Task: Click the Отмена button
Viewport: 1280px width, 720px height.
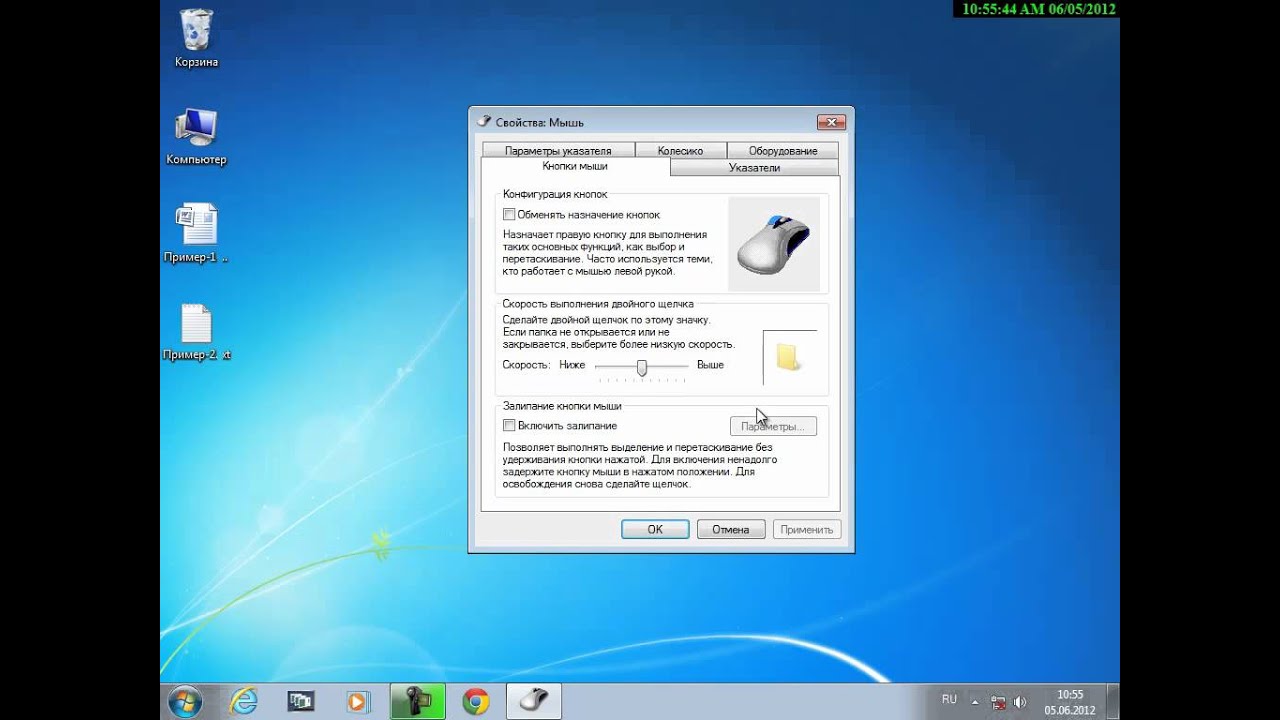Action: pos(731,529)
